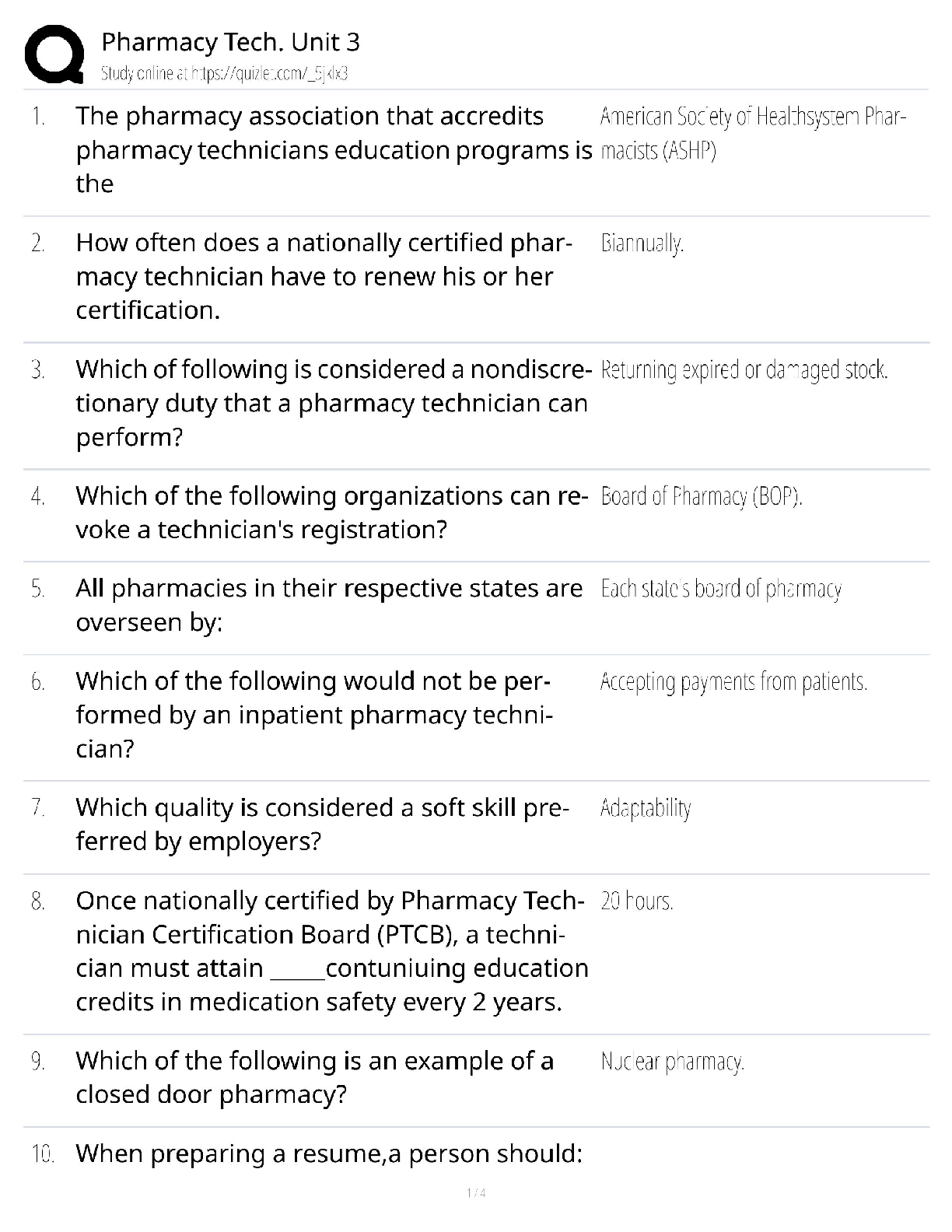Image resolution: width=952 pixels, height=1232 pixels.
Task: Click the ASHP answer for question 1
Action: coord(752,133)
